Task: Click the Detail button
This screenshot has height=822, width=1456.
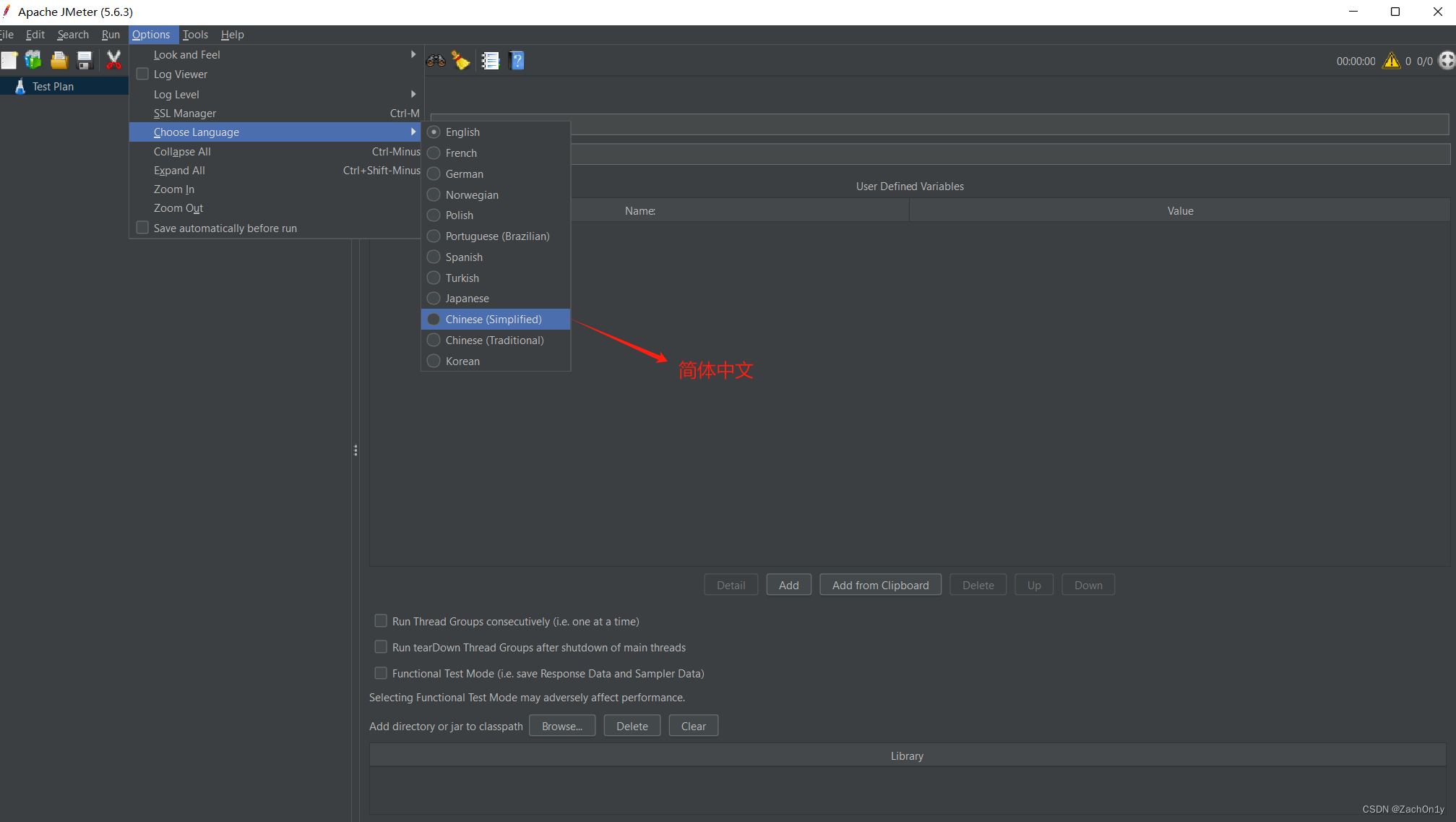Action: (731, 585)
